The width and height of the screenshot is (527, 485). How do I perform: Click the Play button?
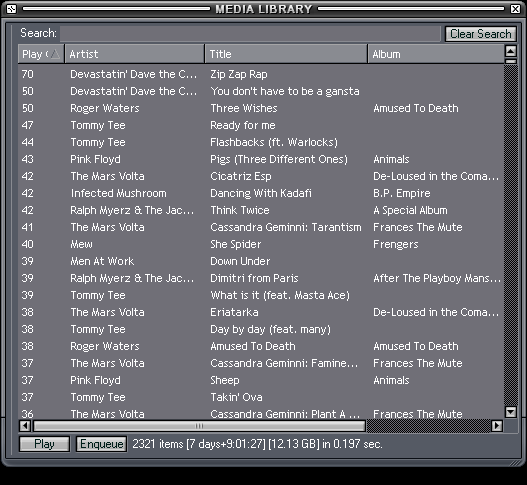[44, 444]
